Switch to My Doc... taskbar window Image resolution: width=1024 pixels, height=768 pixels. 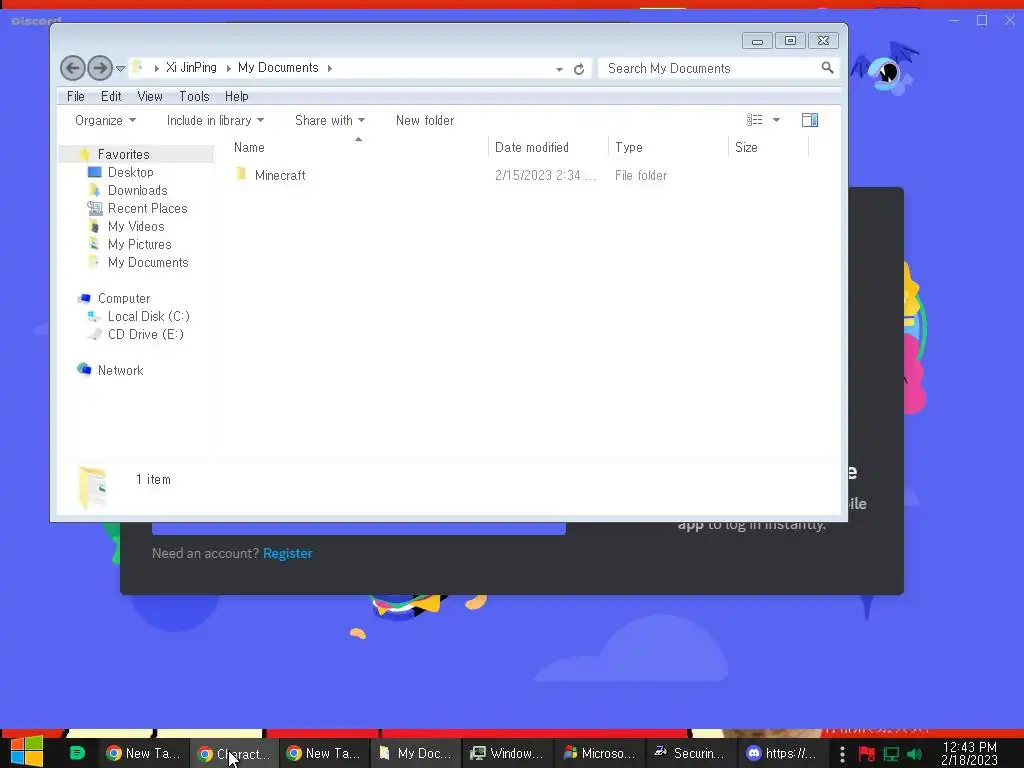pyautogui.click(x=415, y=753)
